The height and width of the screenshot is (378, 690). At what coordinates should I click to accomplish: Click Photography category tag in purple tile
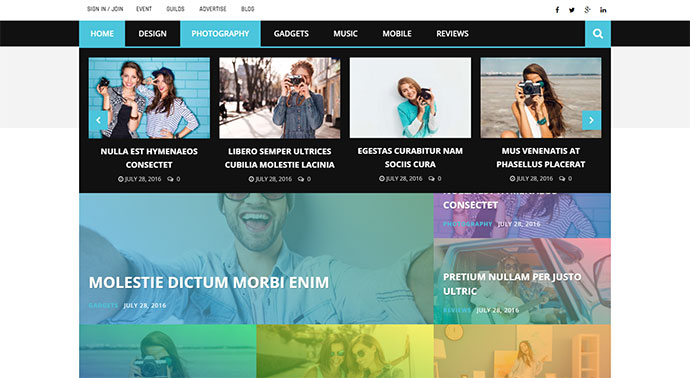coord(467,224)
